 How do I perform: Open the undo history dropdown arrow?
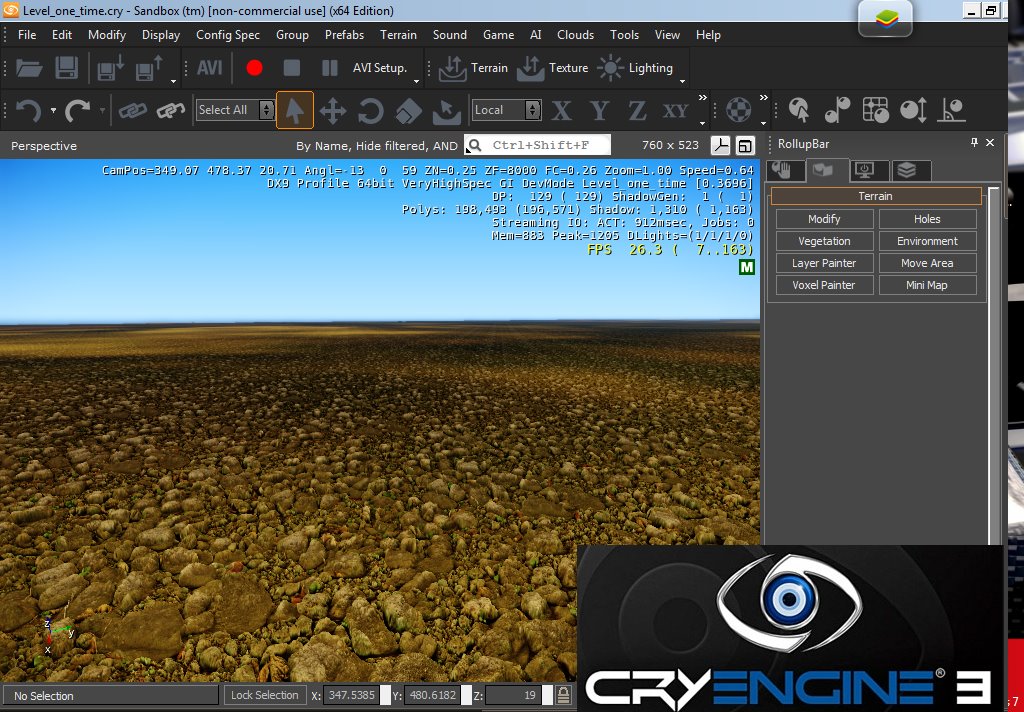53,110
